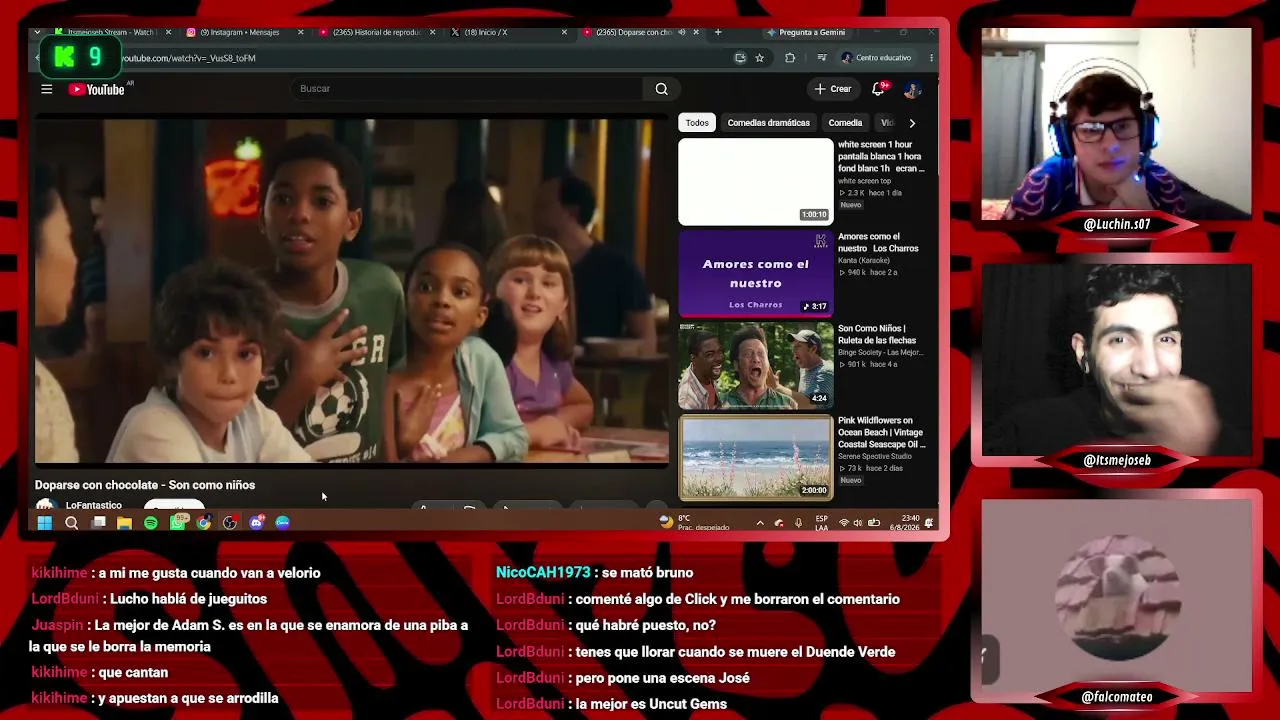Submit search with magnifier button
Screen dimensions: 1280x720
pyautogui.click(x=661, y=89)
